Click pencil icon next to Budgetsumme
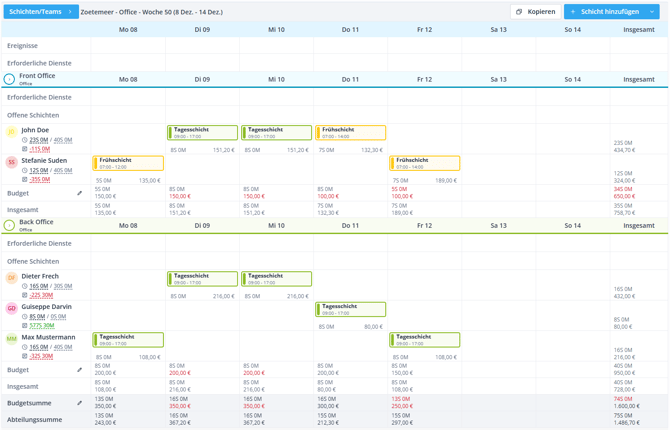This screenshot has height=430, width=670. tap(79, 403)
